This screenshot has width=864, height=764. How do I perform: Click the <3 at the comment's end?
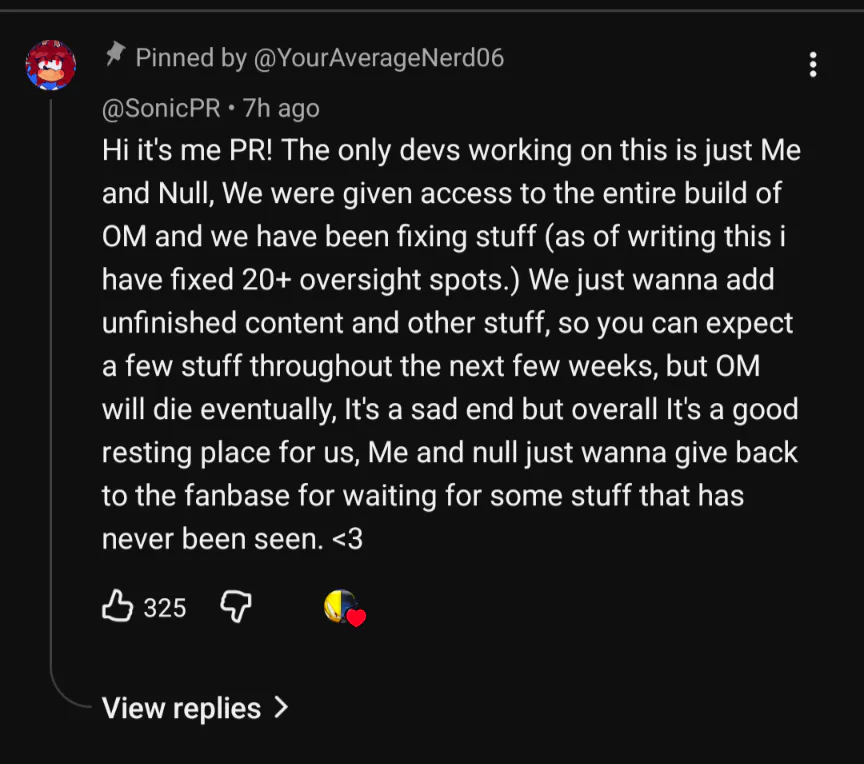point(347,539)
